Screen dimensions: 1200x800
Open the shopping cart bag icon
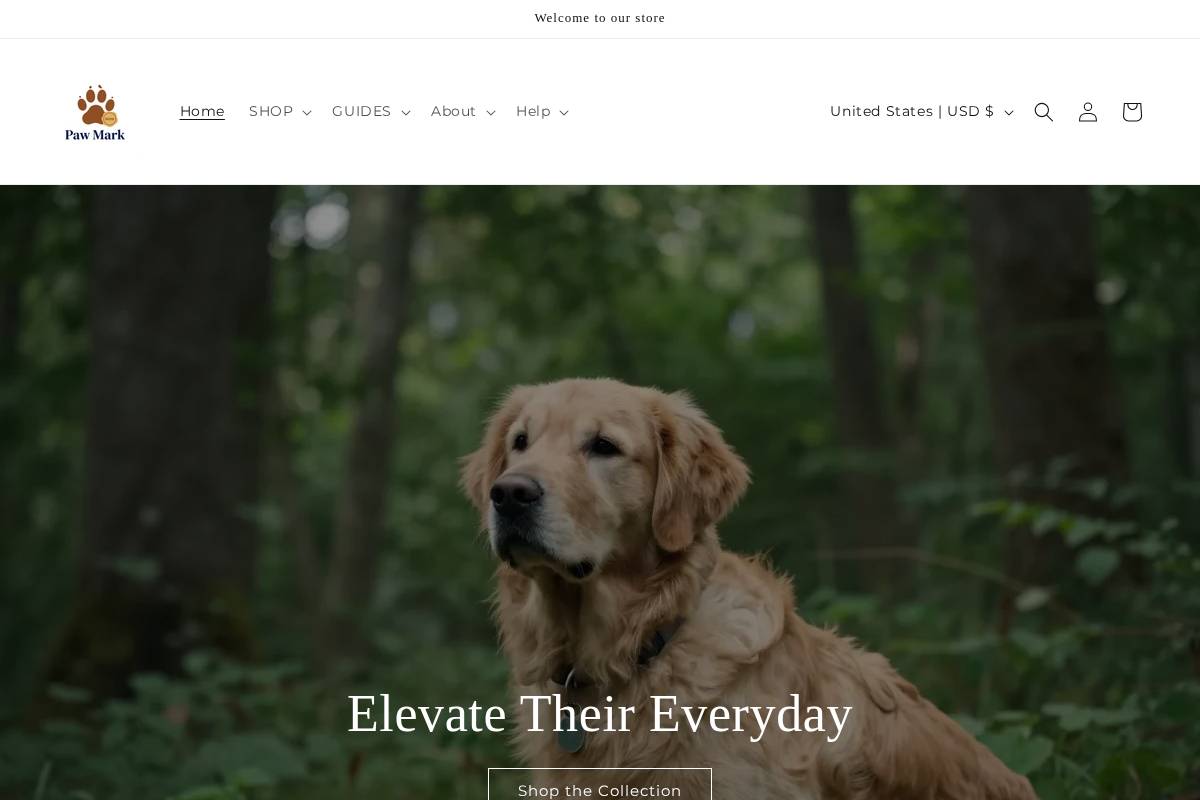coord(1131,112)
